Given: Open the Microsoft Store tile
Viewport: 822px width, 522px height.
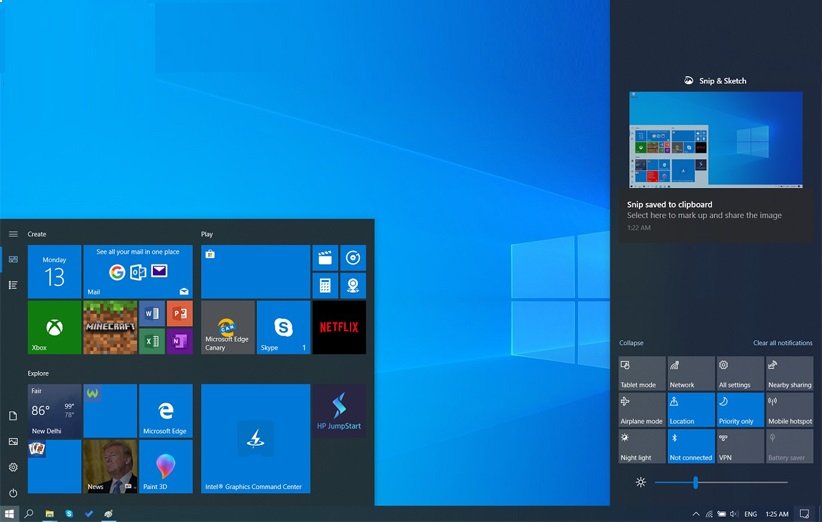Looking at the screenshot, I should coord(255,271).
